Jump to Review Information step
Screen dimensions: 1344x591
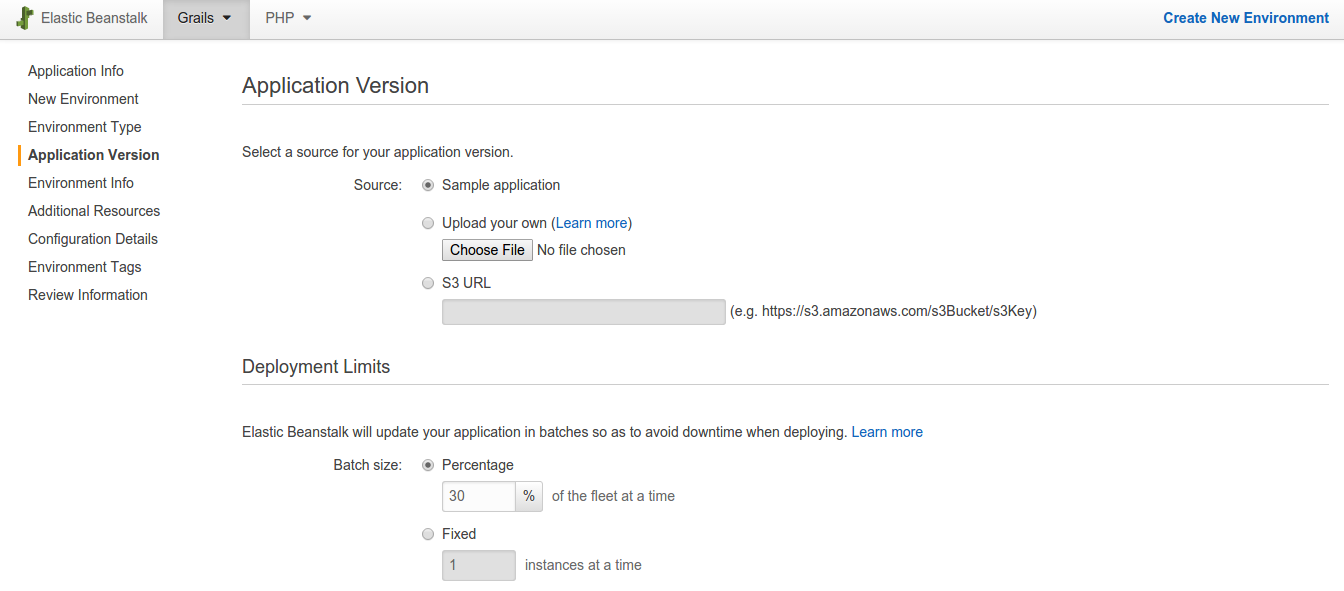88,295
